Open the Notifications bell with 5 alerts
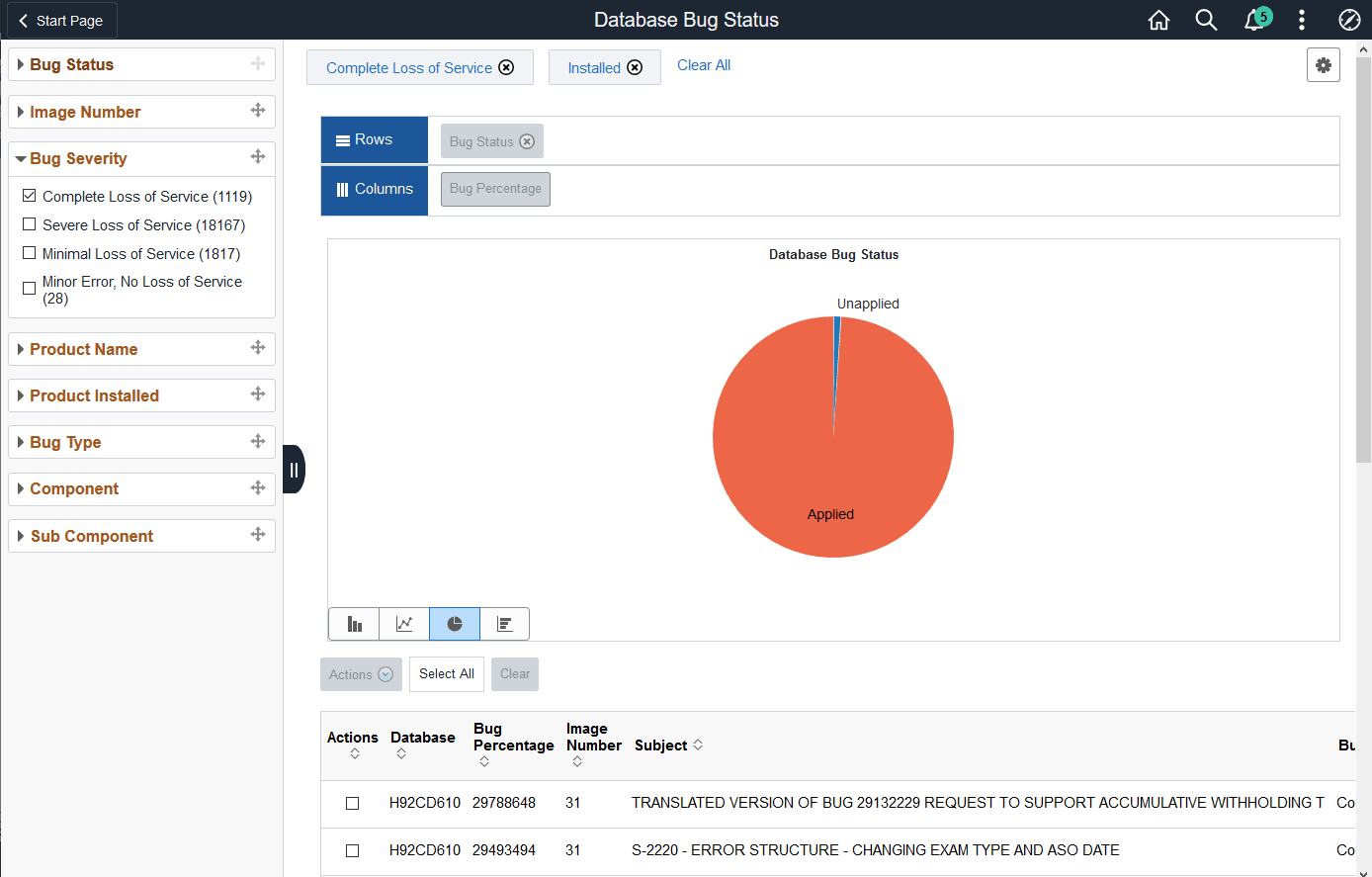This screenshot has width=1372, height=877. [1253, 20]
